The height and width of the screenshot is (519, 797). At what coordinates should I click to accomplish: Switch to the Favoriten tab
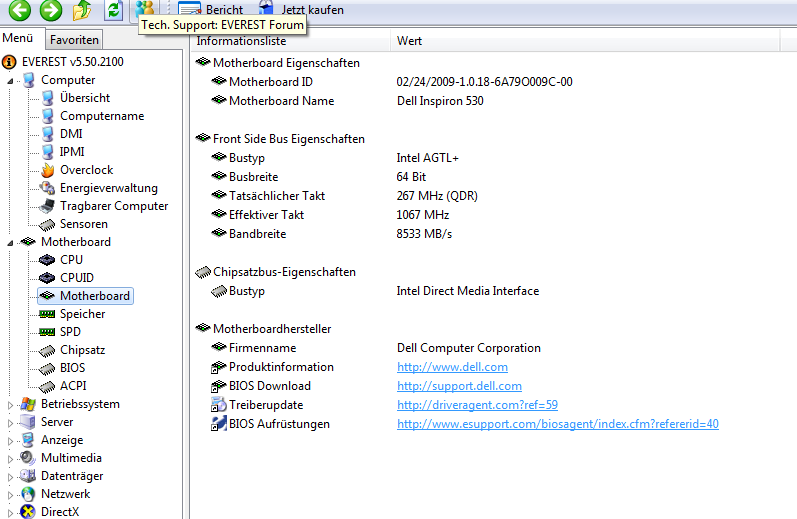[x=74, y=40]
